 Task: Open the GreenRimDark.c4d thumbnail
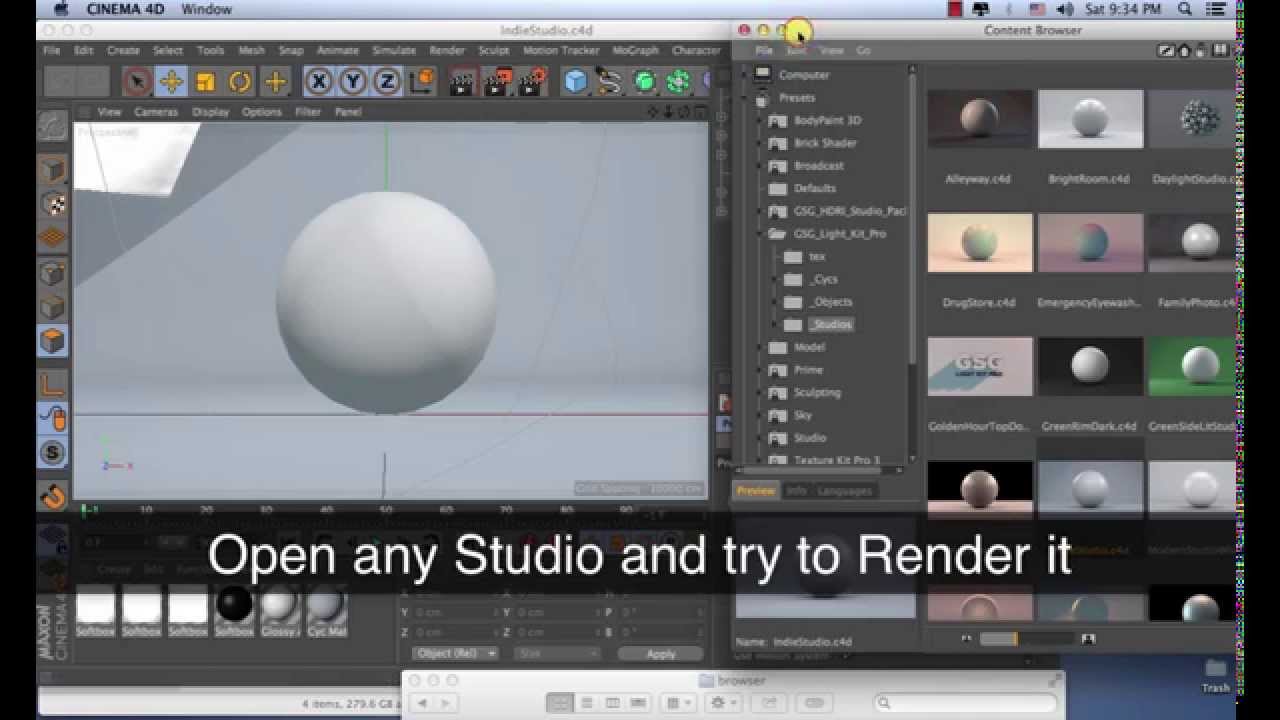1090,366
